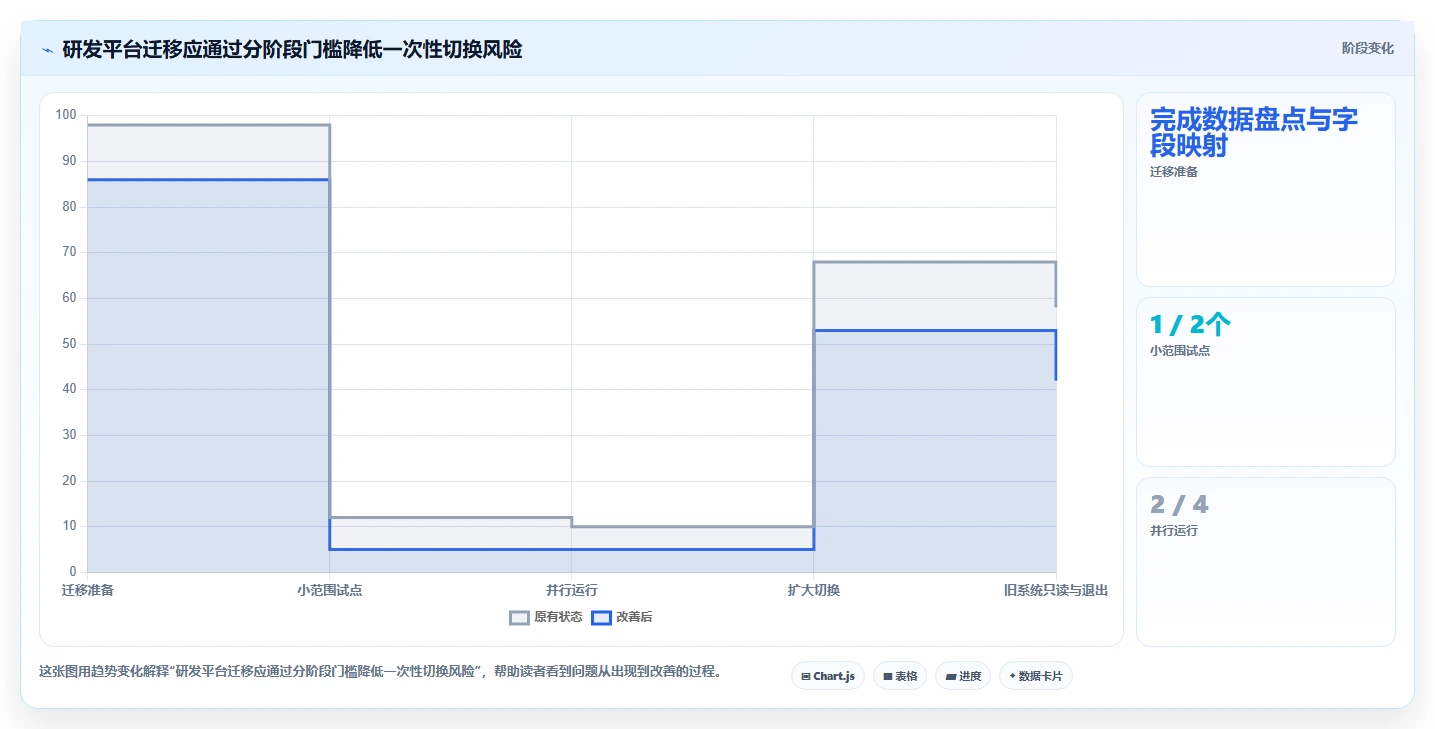The image size is (1435, 729).
Task: Click the Chart.js tag
Action: [828, 676]
